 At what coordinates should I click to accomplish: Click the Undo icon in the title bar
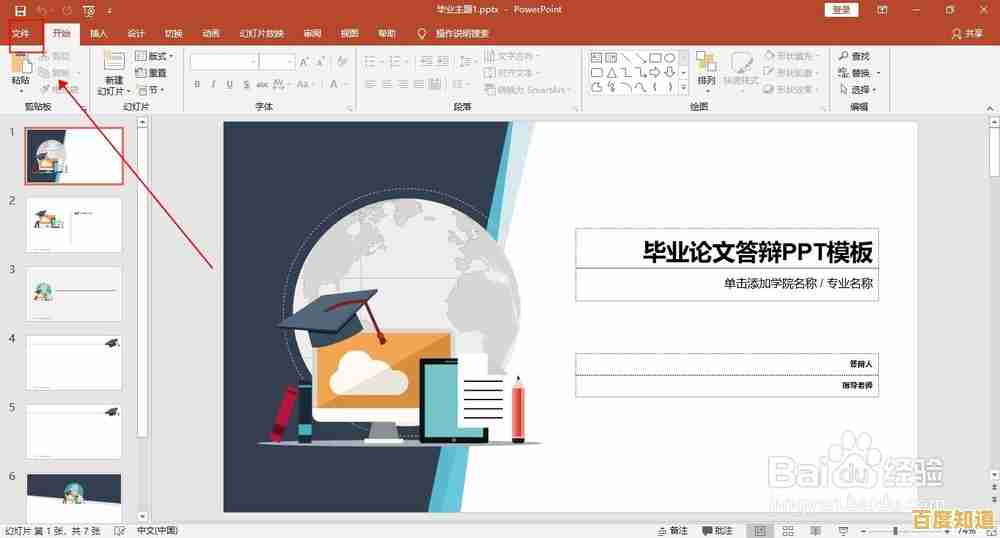tap(42, 10)
